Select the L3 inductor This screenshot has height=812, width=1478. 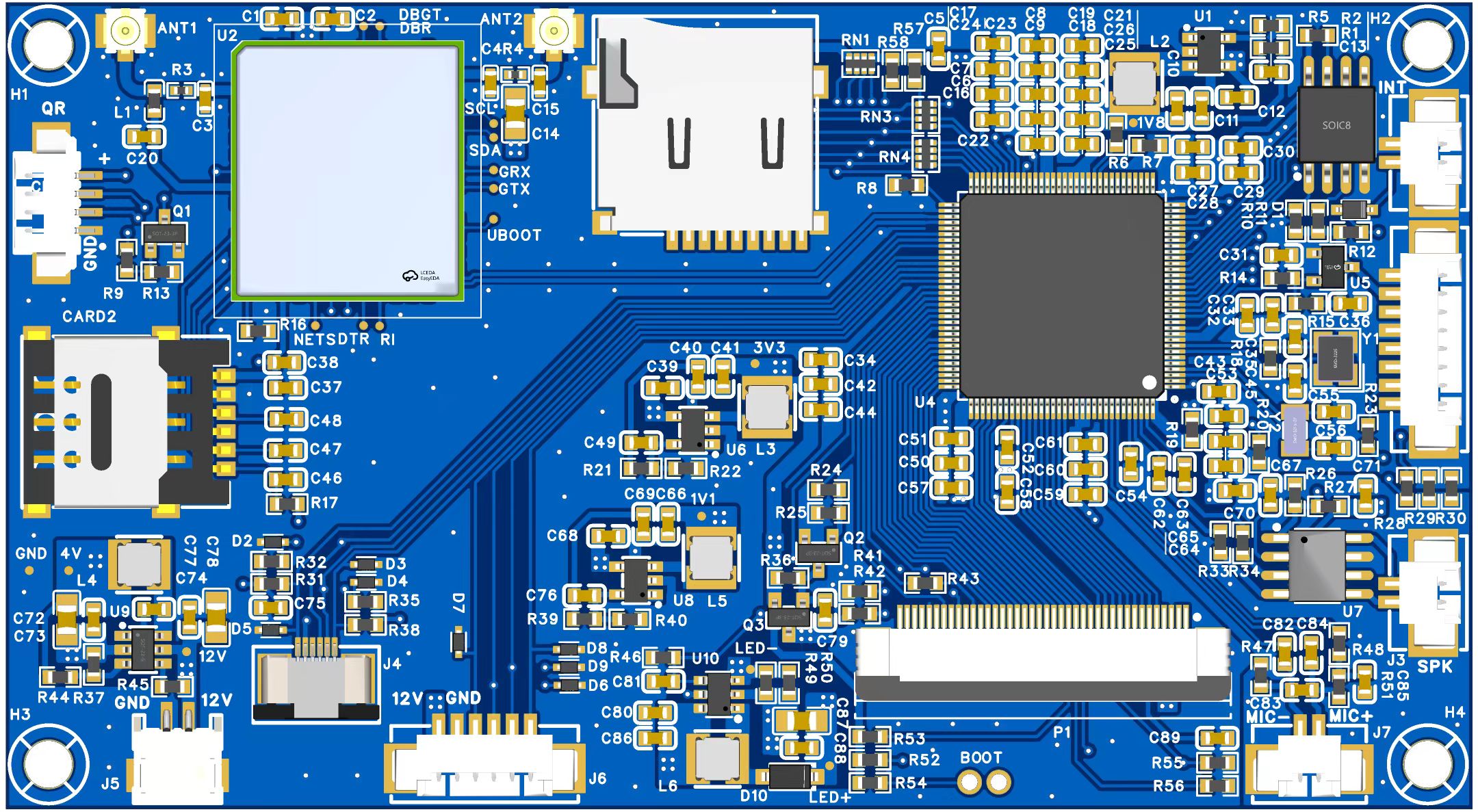coord(767,406)
